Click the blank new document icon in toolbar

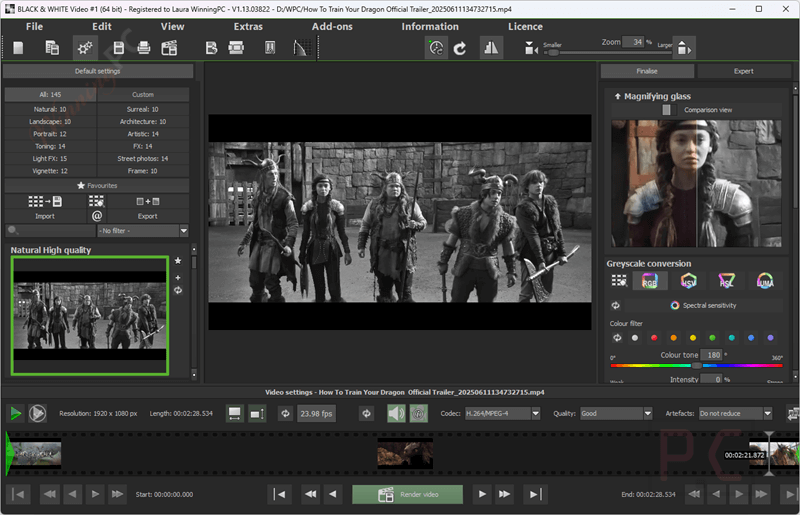tap(18, 48)
